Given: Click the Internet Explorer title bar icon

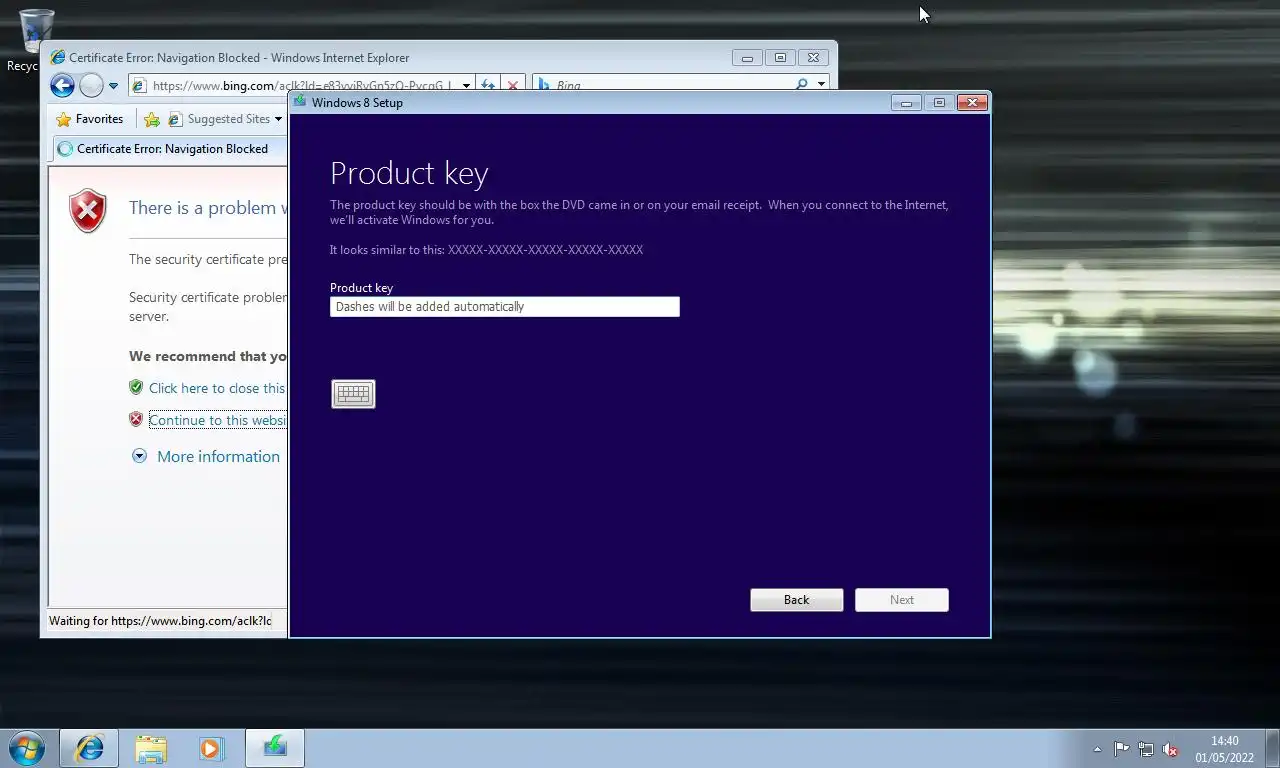Looking at the screenshot, I should pyautogui.click(x=58, y=58).
